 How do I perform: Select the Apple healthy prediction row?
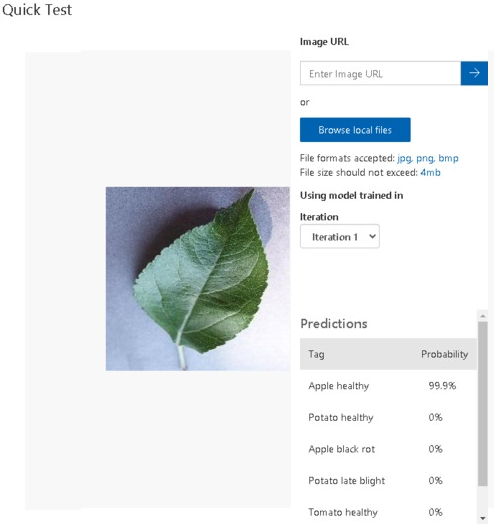388,386
